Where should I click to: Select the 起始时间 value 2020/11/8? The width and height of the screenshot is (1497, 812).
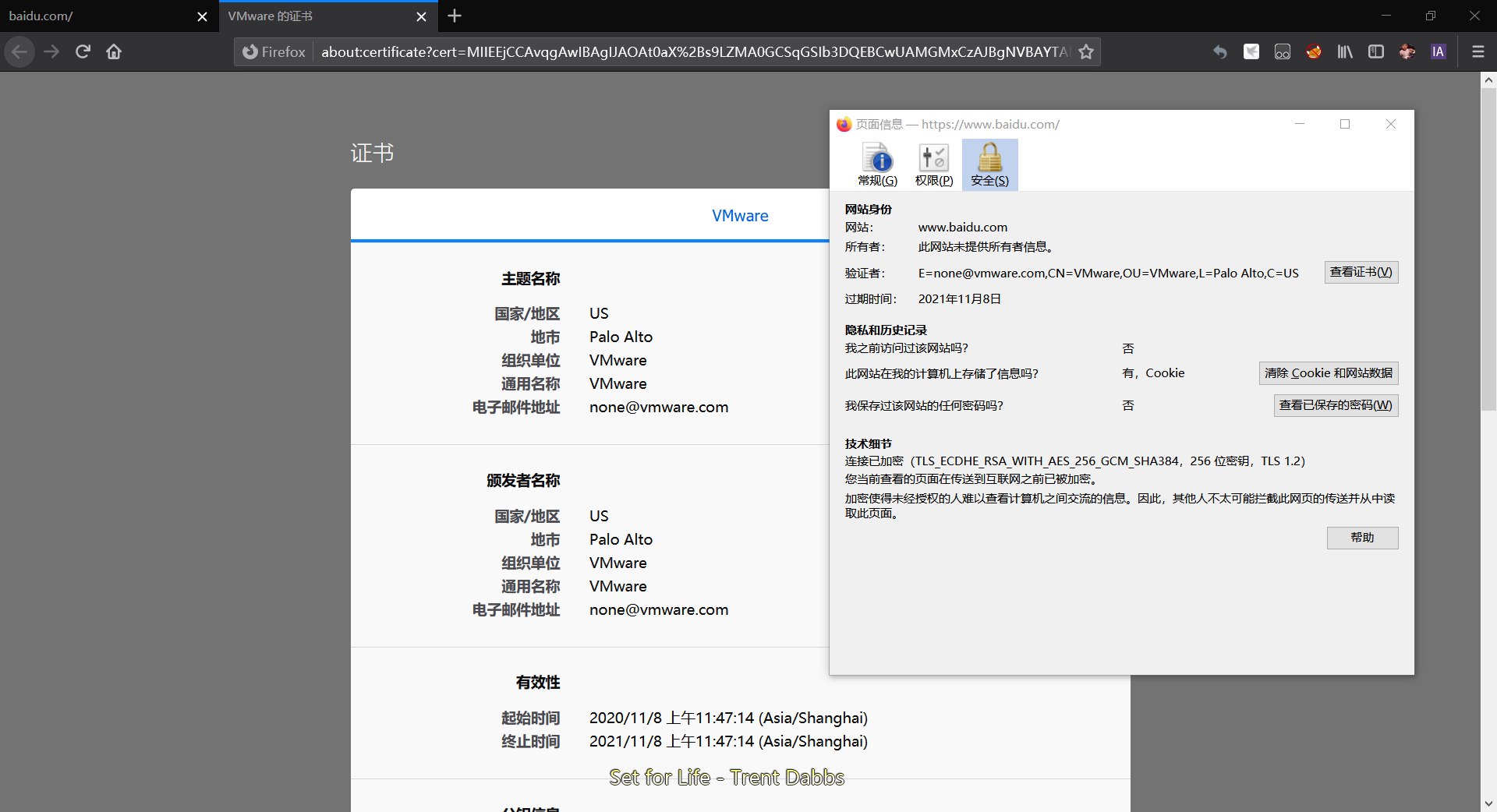click(728, 718)
